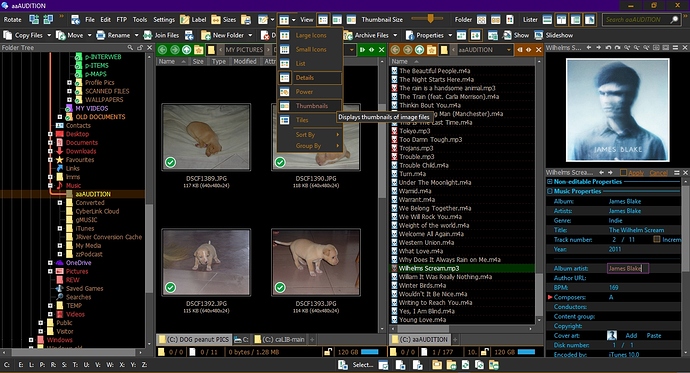The image size is (690, 373).
Task: Toggle checkmark on DSCF1393.JPG thumbnail
Action: 280,287
